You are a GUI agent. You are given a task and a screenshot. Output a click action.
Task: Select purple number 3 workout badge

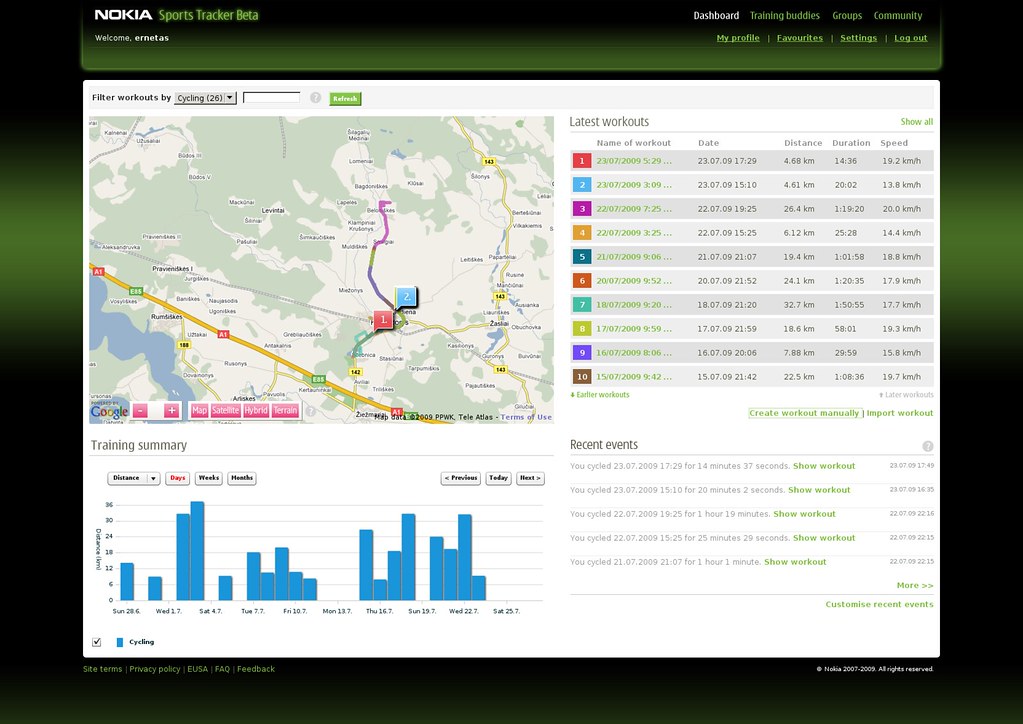click(582, 209)
